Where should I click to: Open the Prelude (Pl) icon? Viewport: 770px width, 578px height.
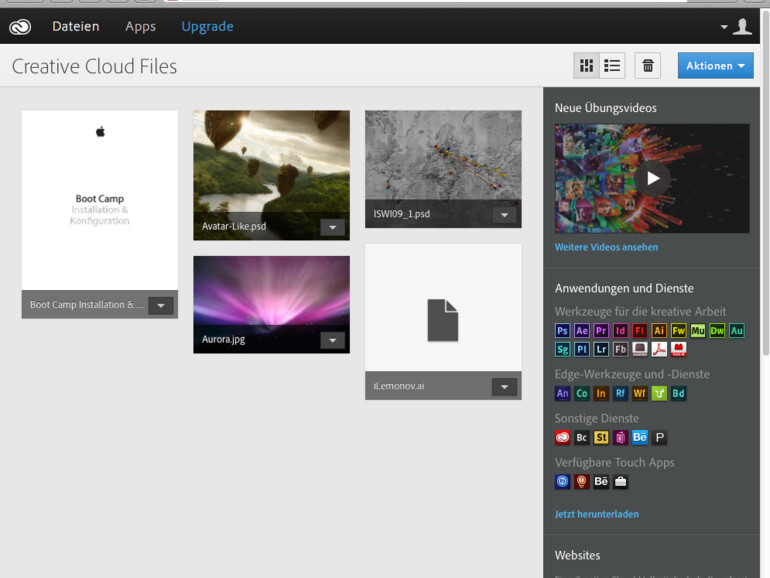581,349
